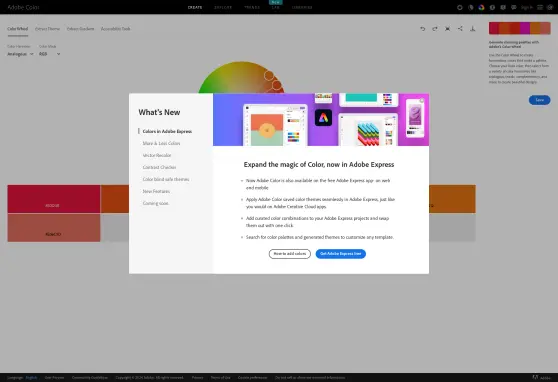The width and height of the screenshot is (558, 382).
Task: Expand the RGB color mode dropdown
Action: tap(49, 54)
